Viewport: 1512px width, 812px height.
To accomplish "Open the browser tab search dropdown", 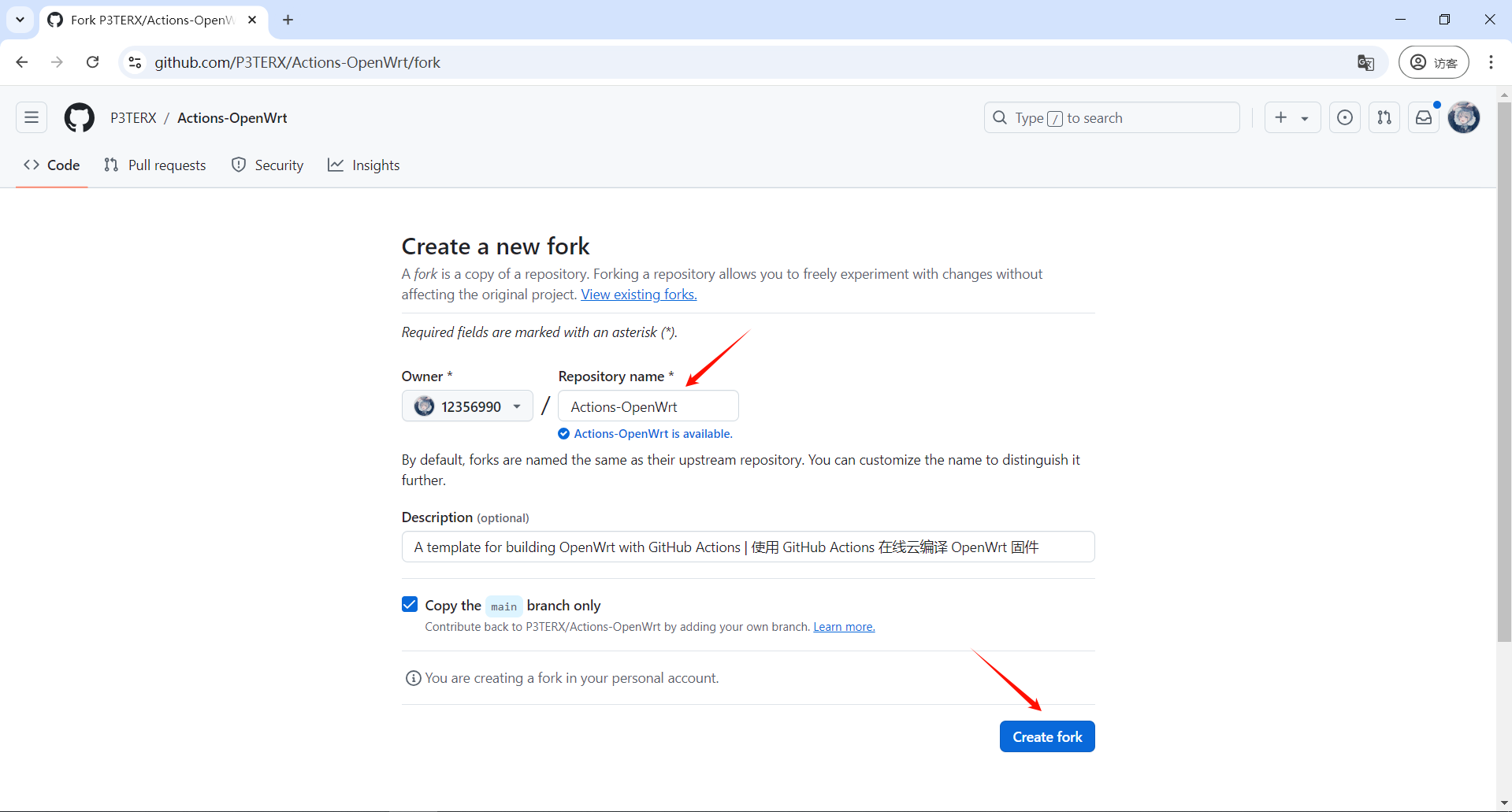I will coord(20,20).
